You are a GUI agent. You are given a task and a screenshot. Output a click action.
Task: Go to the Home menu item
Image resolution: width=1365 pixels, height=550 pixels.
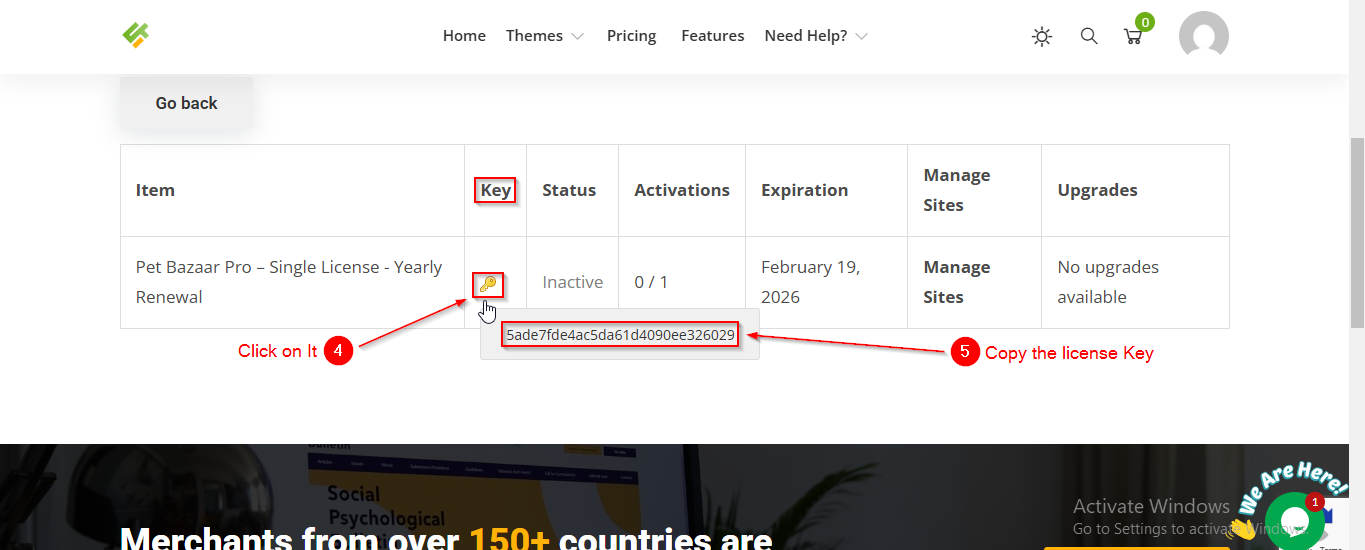pos(464,36)
